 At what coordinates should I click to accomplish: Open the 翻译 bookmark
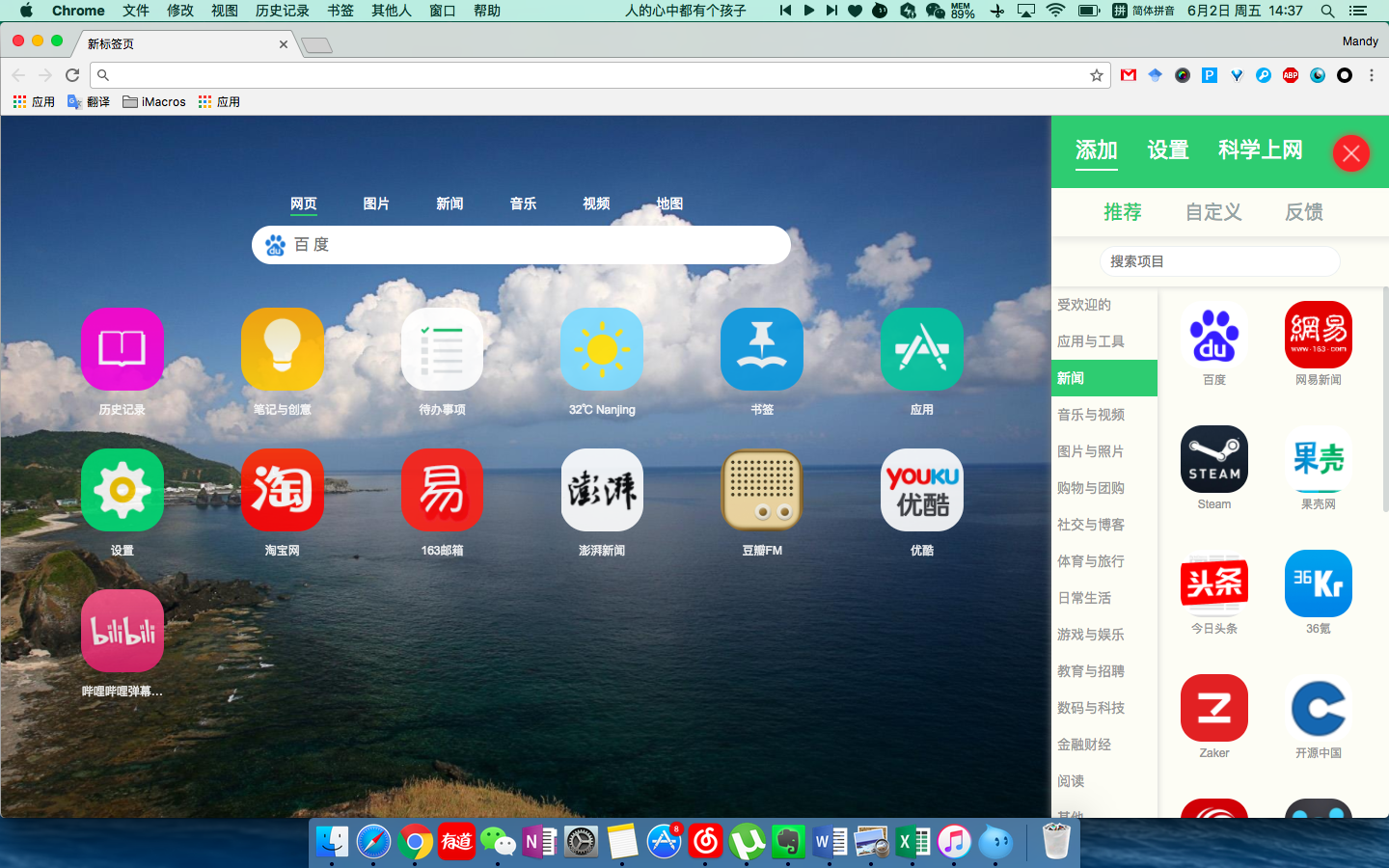click(89, 101)
